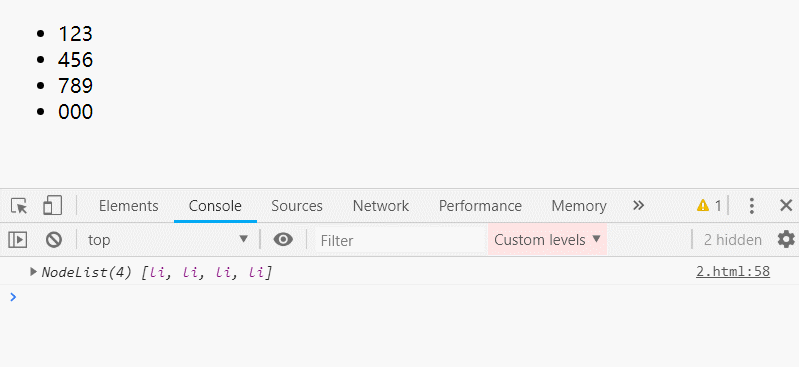Image resolution: width=799 pixels, height=367 pixels.
Task: Toggle the live expression eye icon
Action: (x=283, y=240)
